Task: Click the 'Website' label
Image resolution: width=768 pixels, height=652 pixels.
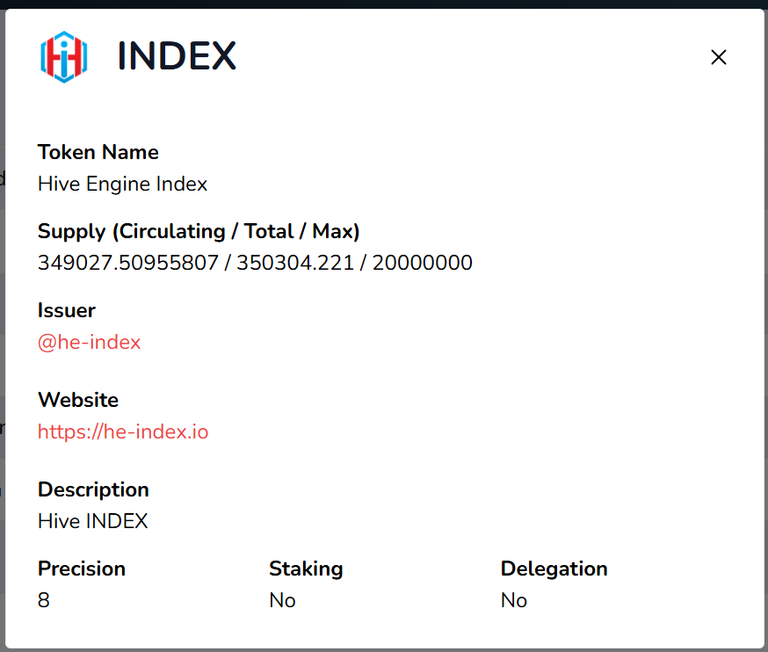Action: click(78, 400)
